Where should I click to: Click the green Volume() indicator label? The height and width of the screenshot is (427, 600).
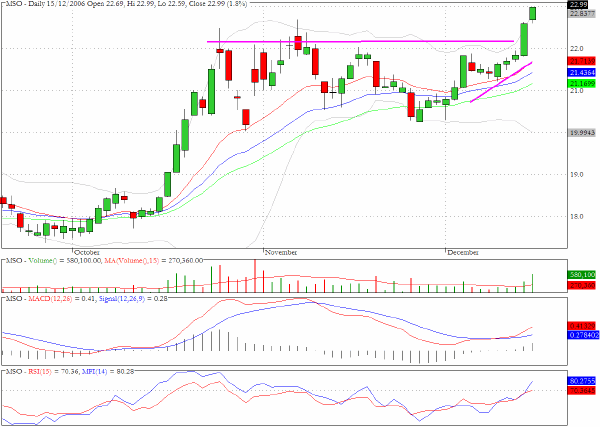tap(42, 261)
